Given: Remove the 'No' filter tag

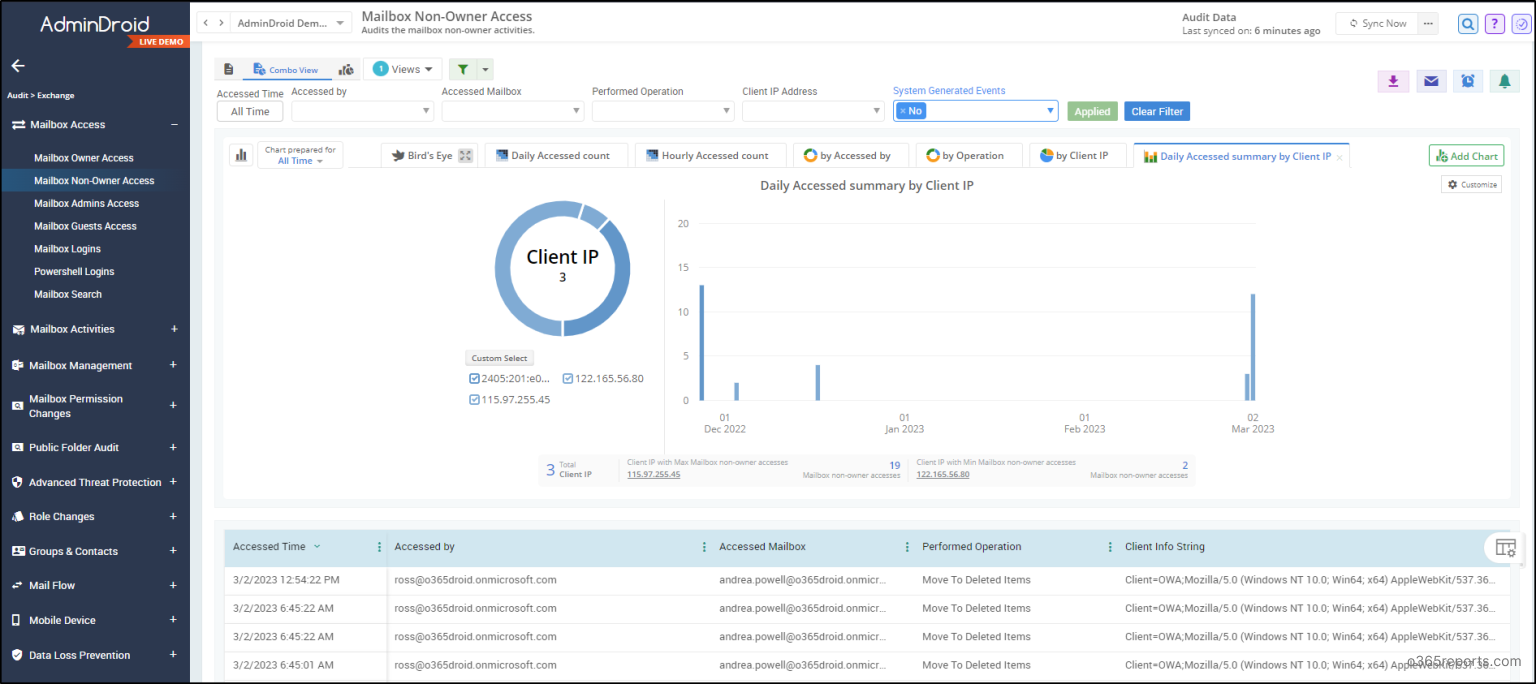Looking at the screenshot, I should (902, 111).
